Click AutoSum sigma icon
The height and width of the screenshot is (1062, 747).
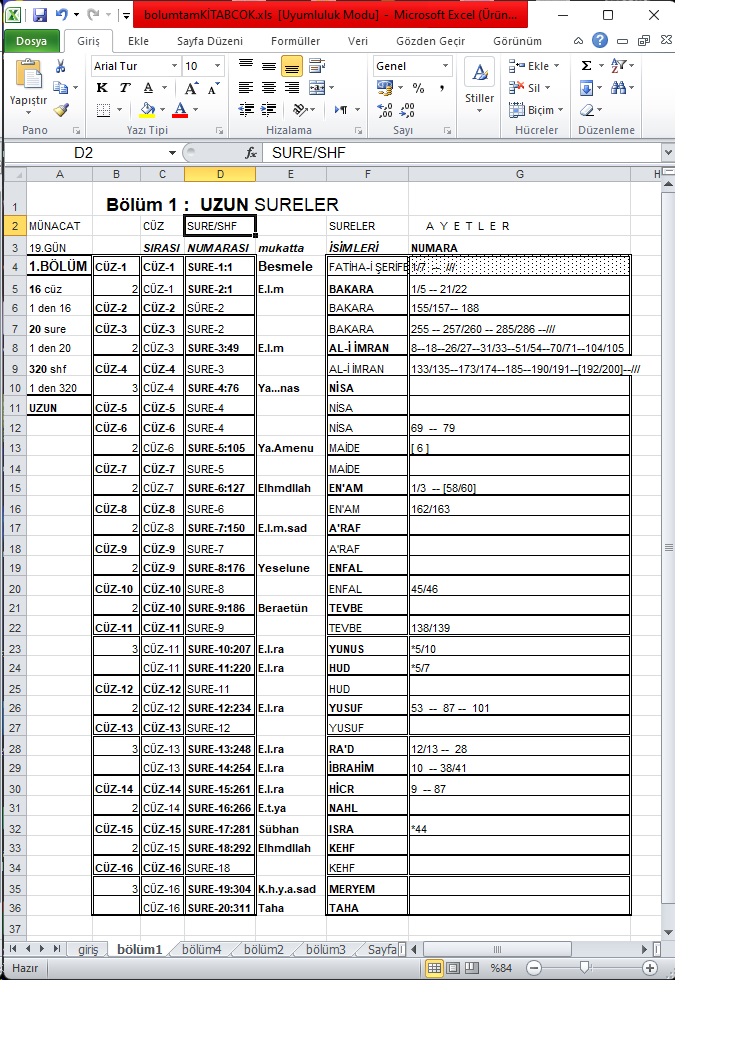(x=586, y=66)
